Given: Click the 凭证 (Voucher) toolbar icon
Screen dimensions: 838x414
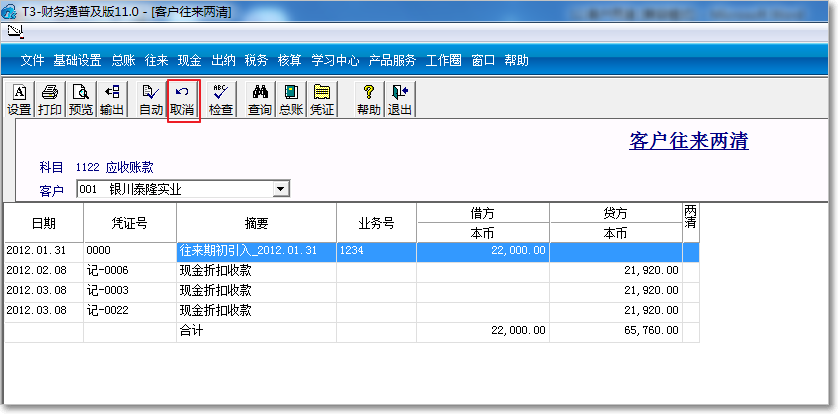Looking at the screenshot, I should click(x=322, y=100).
